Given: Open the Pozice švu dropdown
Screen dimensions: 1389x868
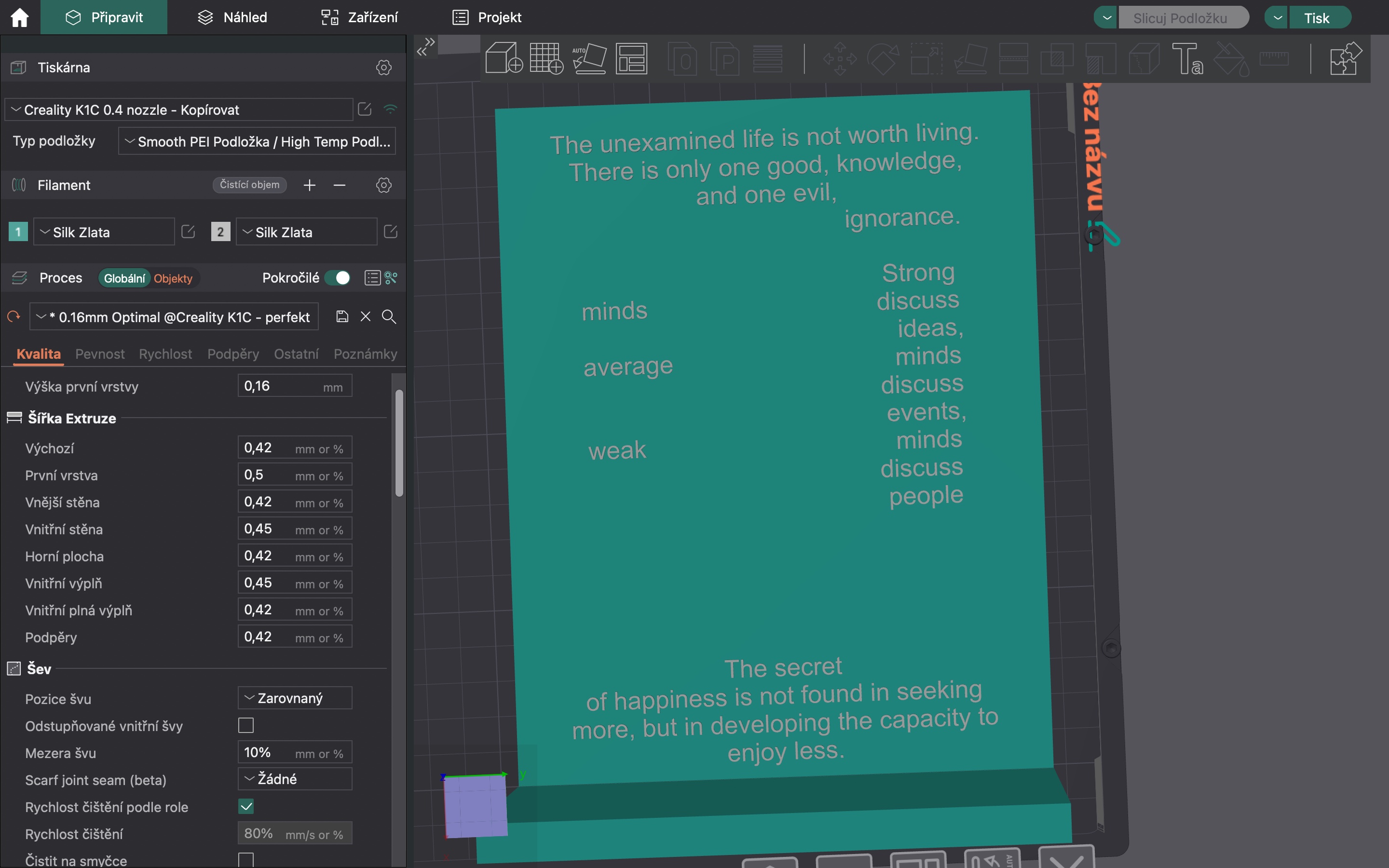Looking at the screenshot, I should (295, 699).
